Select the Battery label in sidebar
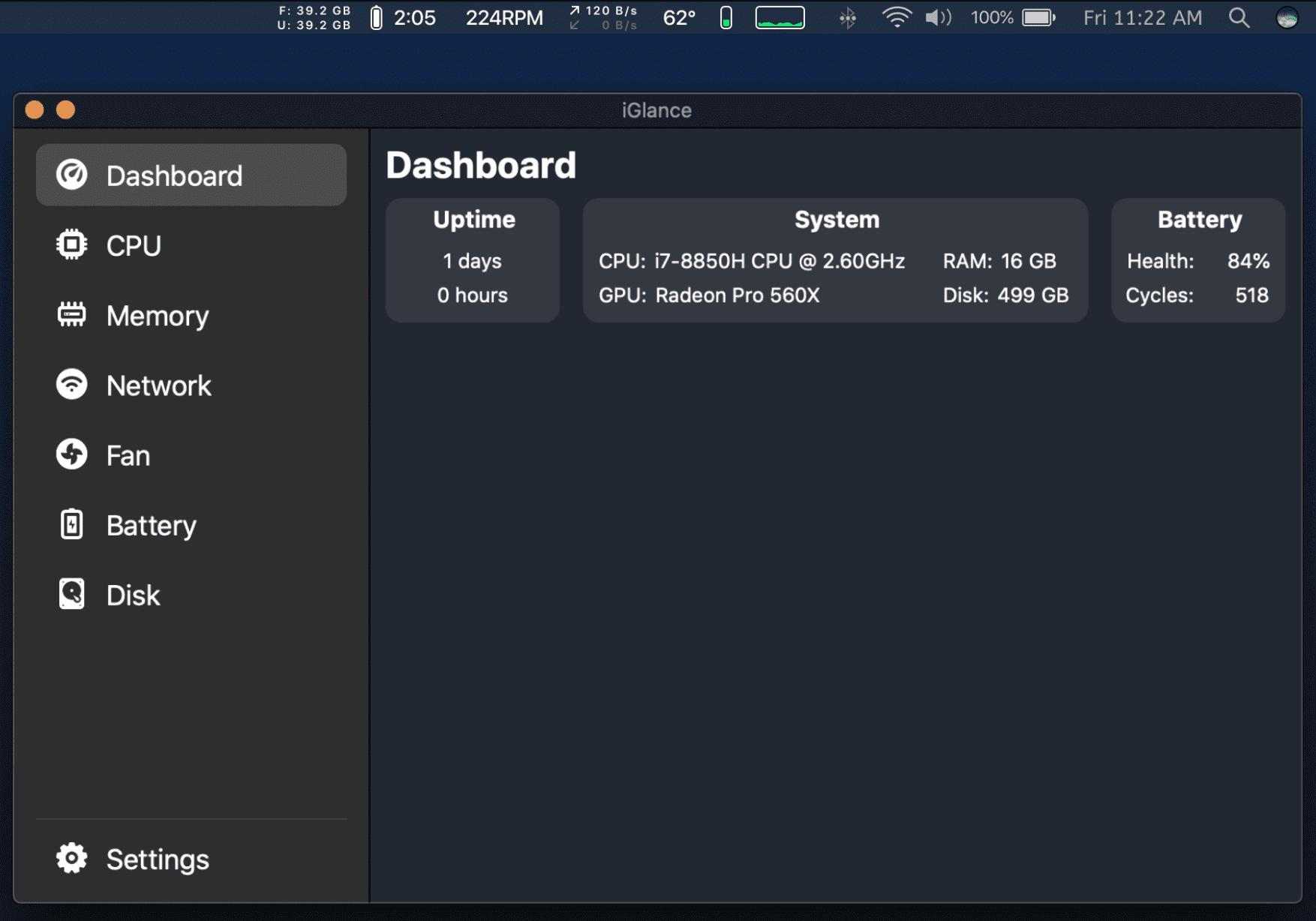The height and width of the screenshot is (921, 1316). coord(152,525)
